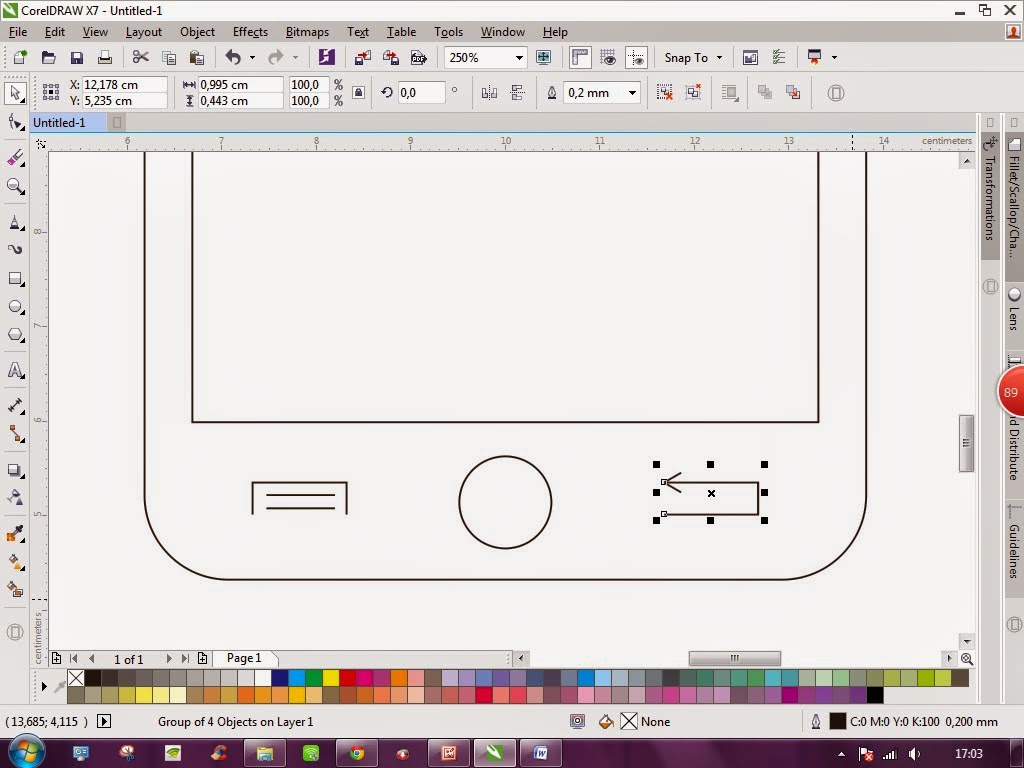This screenshot has height=768, width=1024.
Task: Select the Shape edit tool
Action: (x=15, y=123)
